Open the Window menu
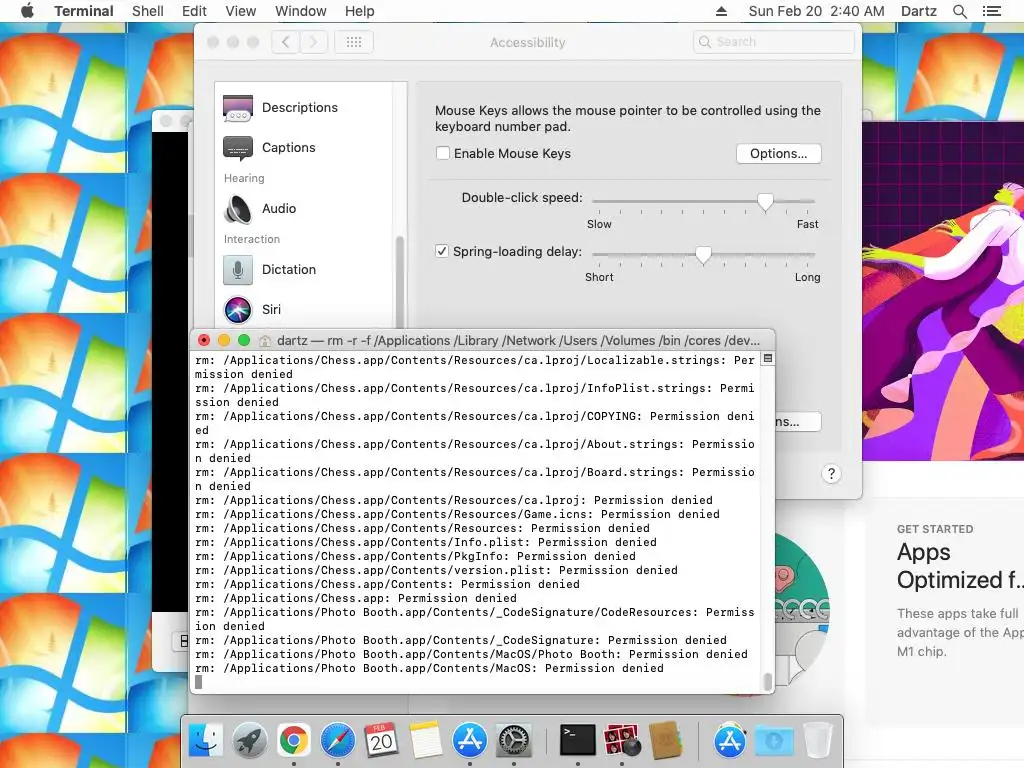 (x=300, y=11)
